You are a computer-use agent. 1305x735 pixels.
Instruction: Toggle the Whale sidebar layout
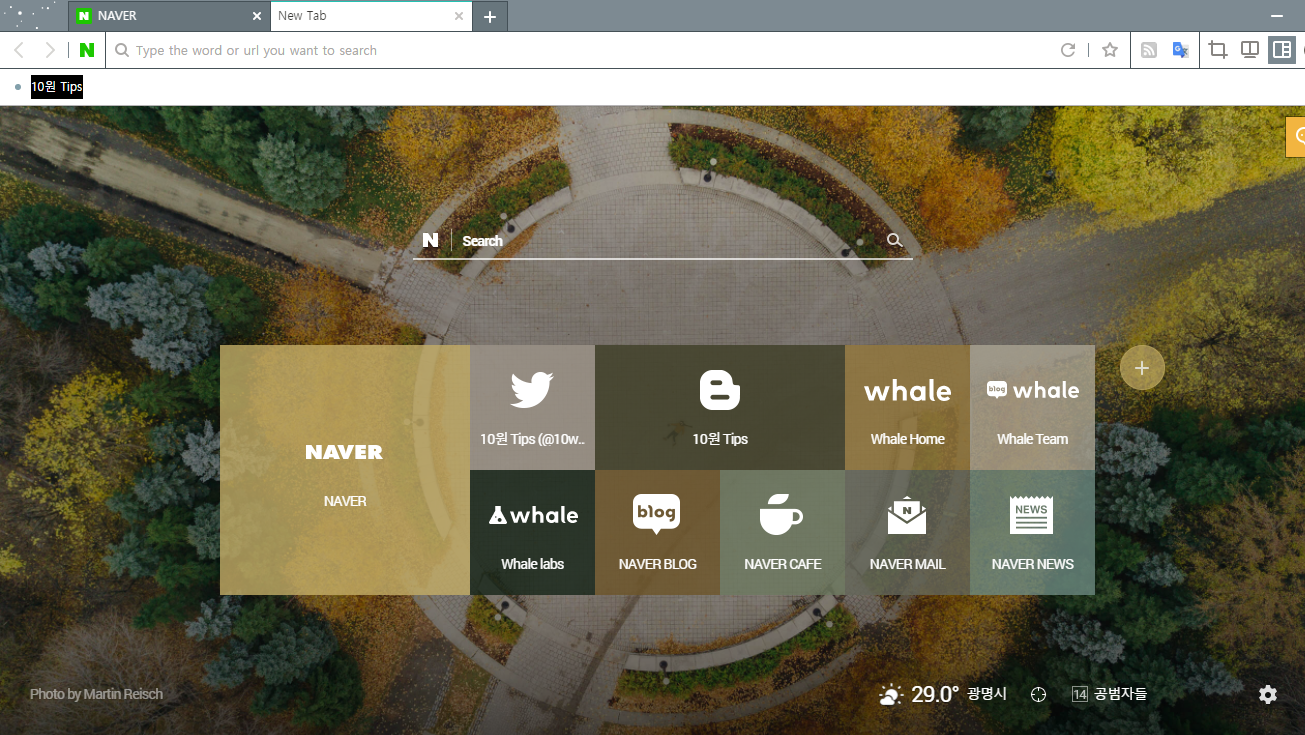click(x=1281, y=49)
